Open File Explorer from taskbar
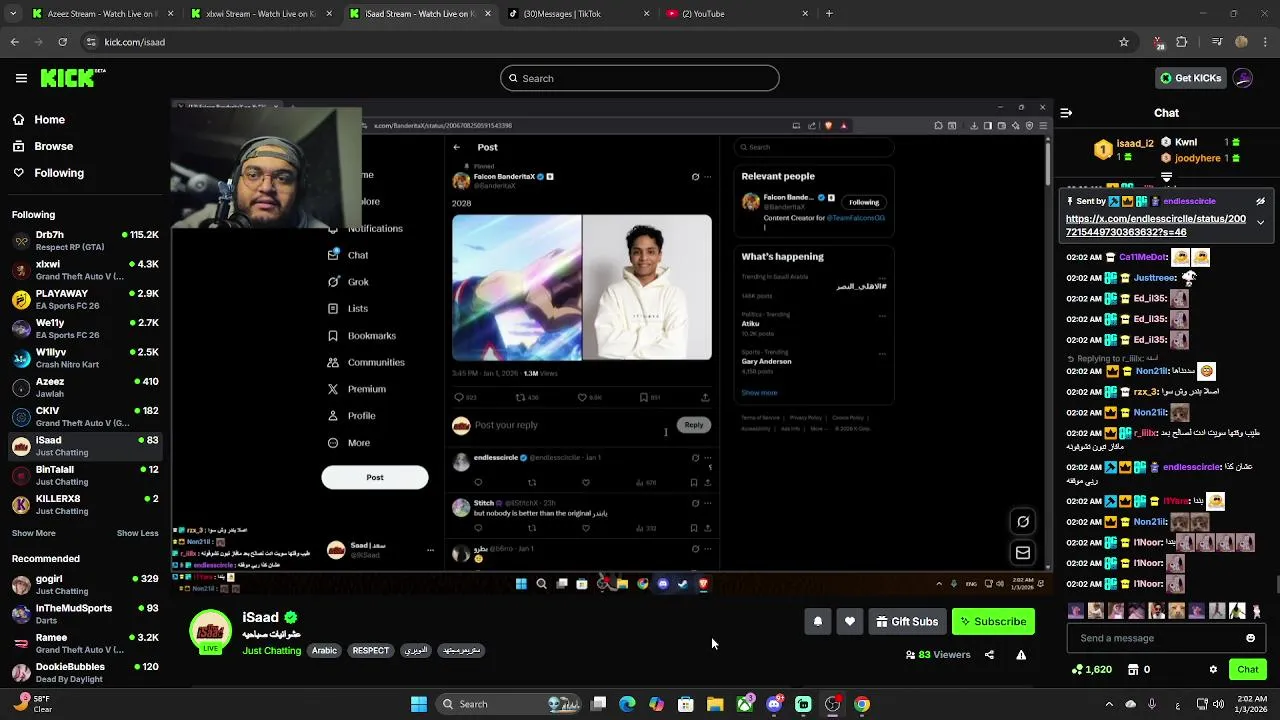This screenshot has height=720, width=1280. (x=715, y=704)
